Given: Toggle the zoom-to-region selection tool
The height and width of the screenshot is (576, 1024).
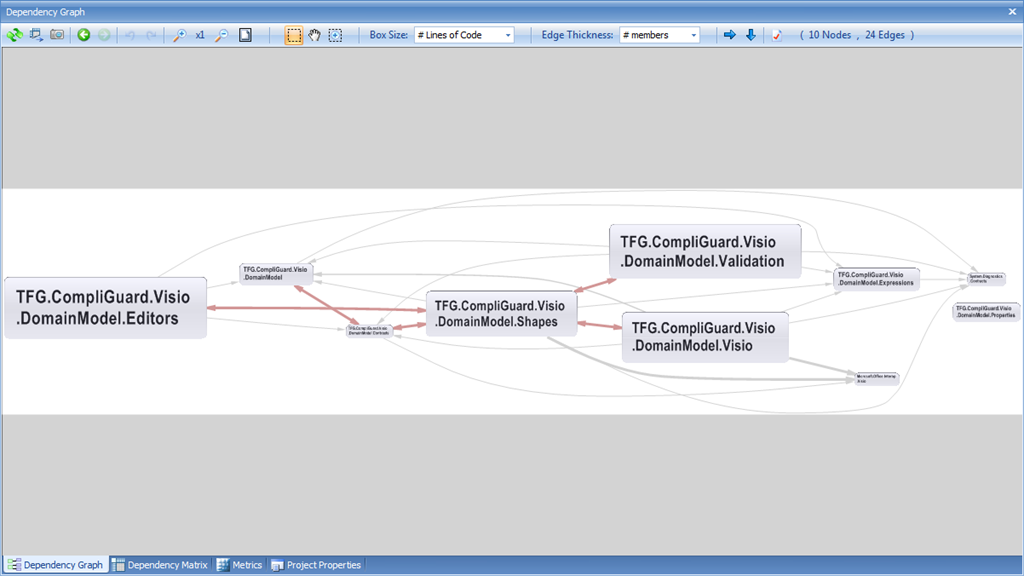Looking at the screenshot, I should (x=335, y=35).
